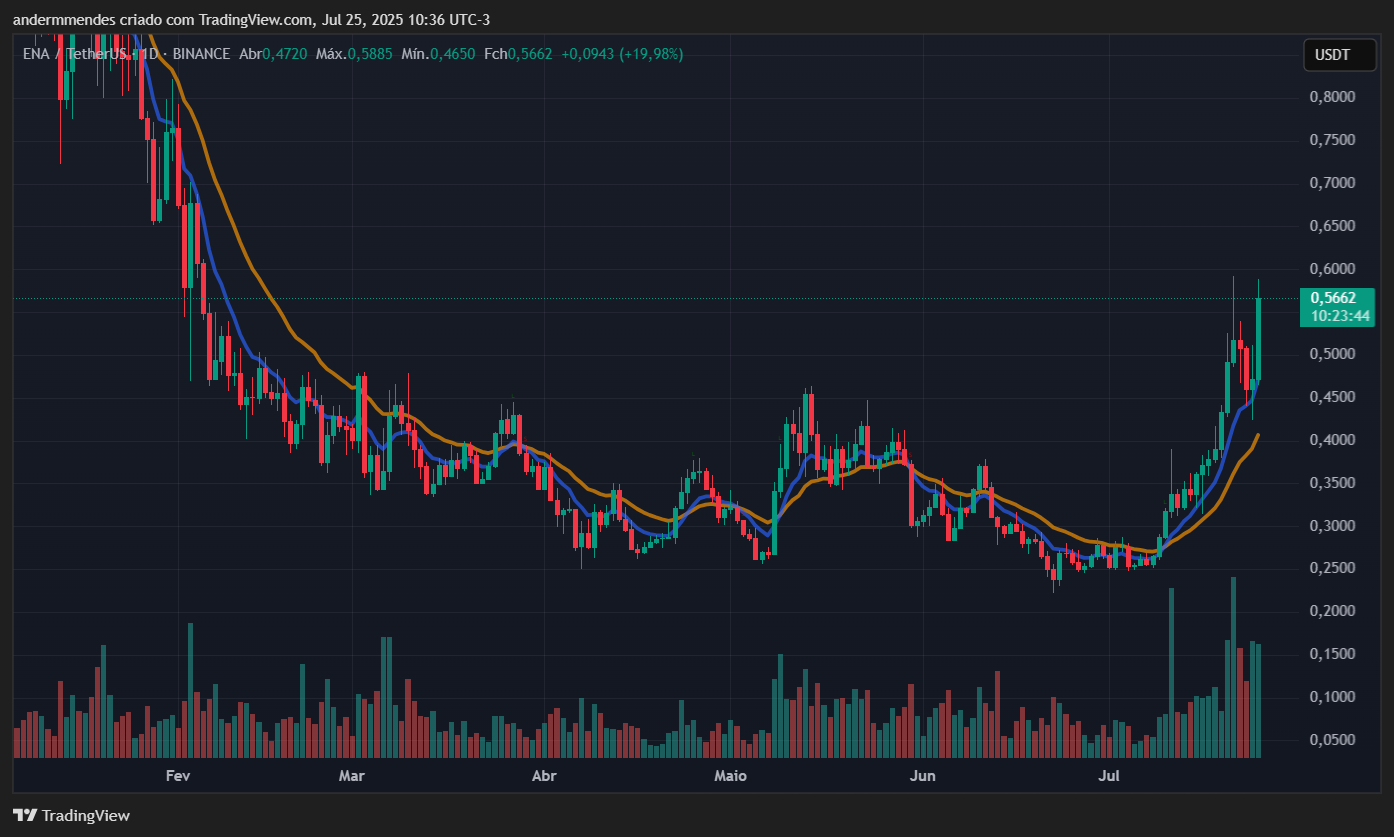Click the 0,5000 price axis label
The height and width of the screenshot is (837, 1394).
pyautogui.click(x=1332, y=354)
